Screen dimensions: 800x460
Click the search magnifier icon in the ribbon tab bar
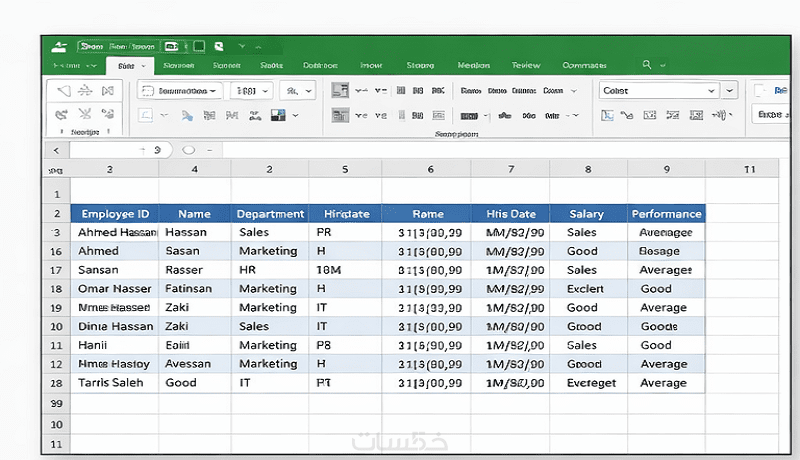pos(647,65)
